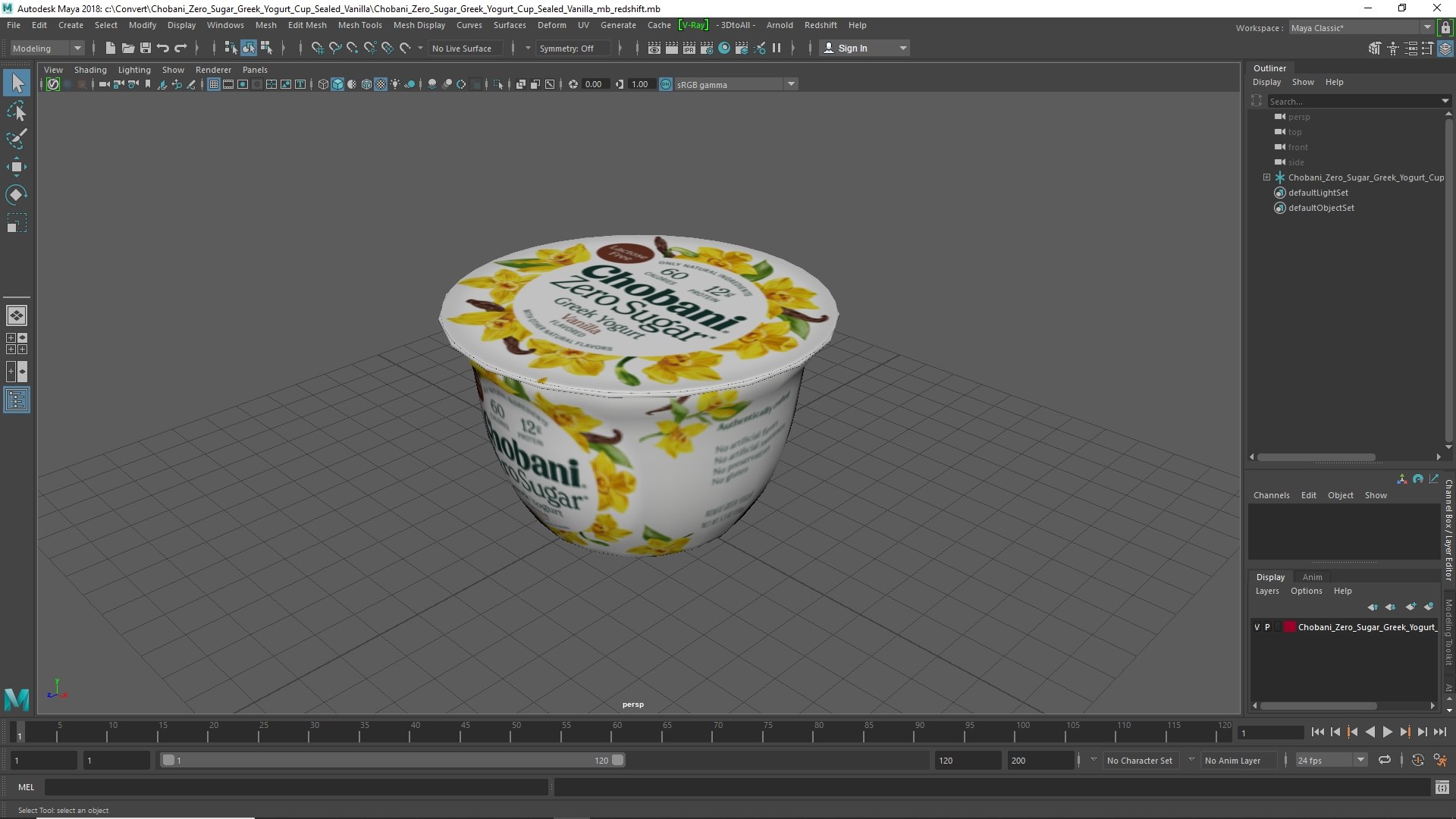1456x819 pixels.
Task: Toggle auto keyframe button
Action: (x=1417, y=760)
